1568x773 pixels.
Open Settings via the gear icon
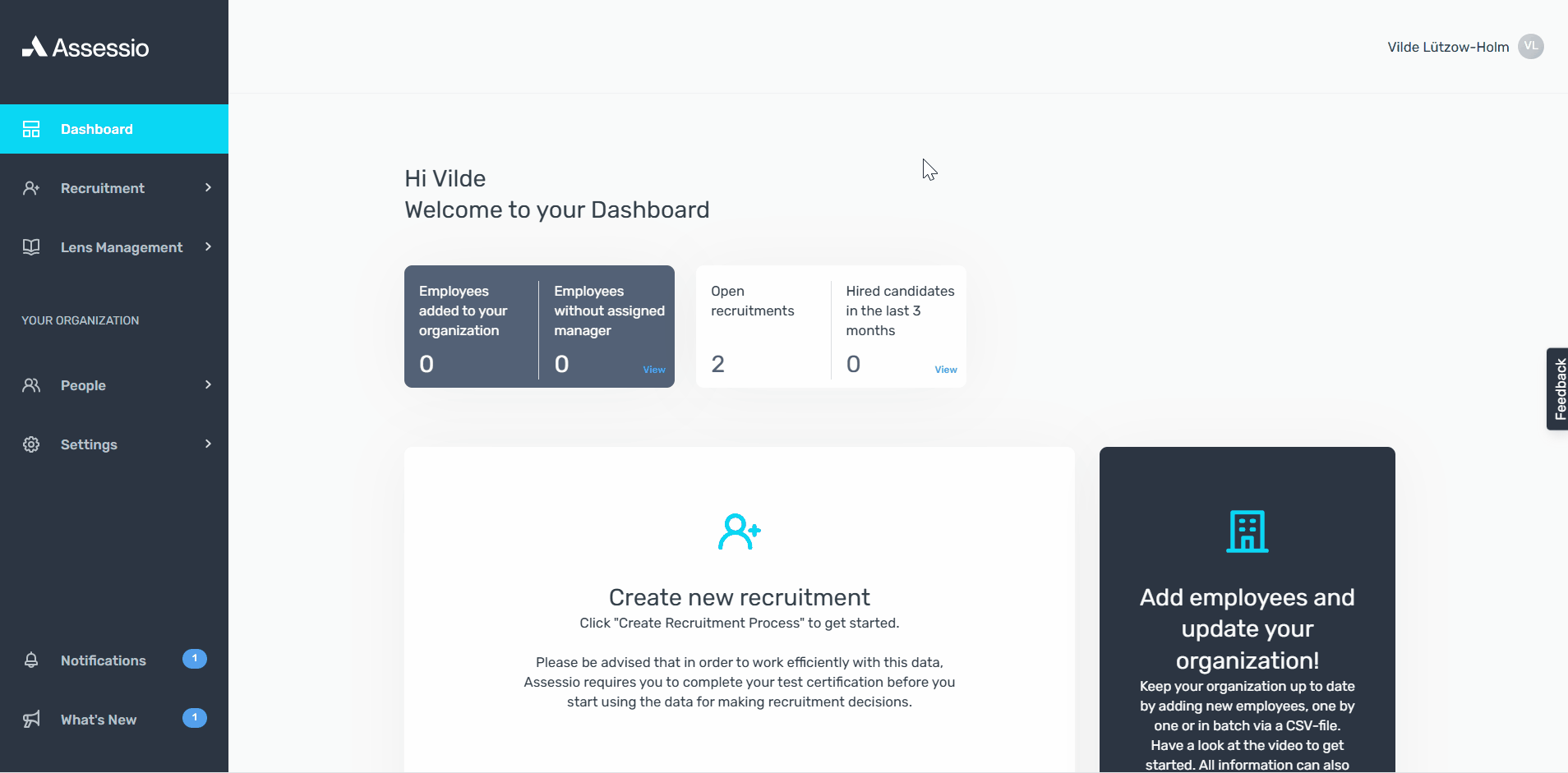pos(31,444)
